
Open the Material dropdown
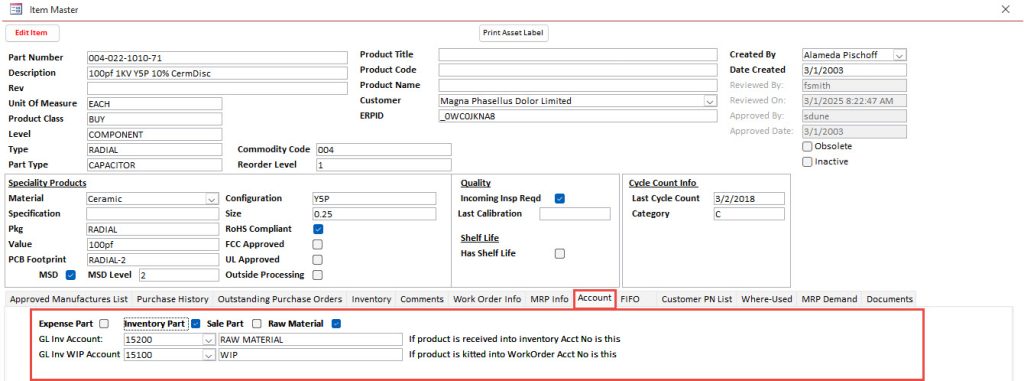212,199
